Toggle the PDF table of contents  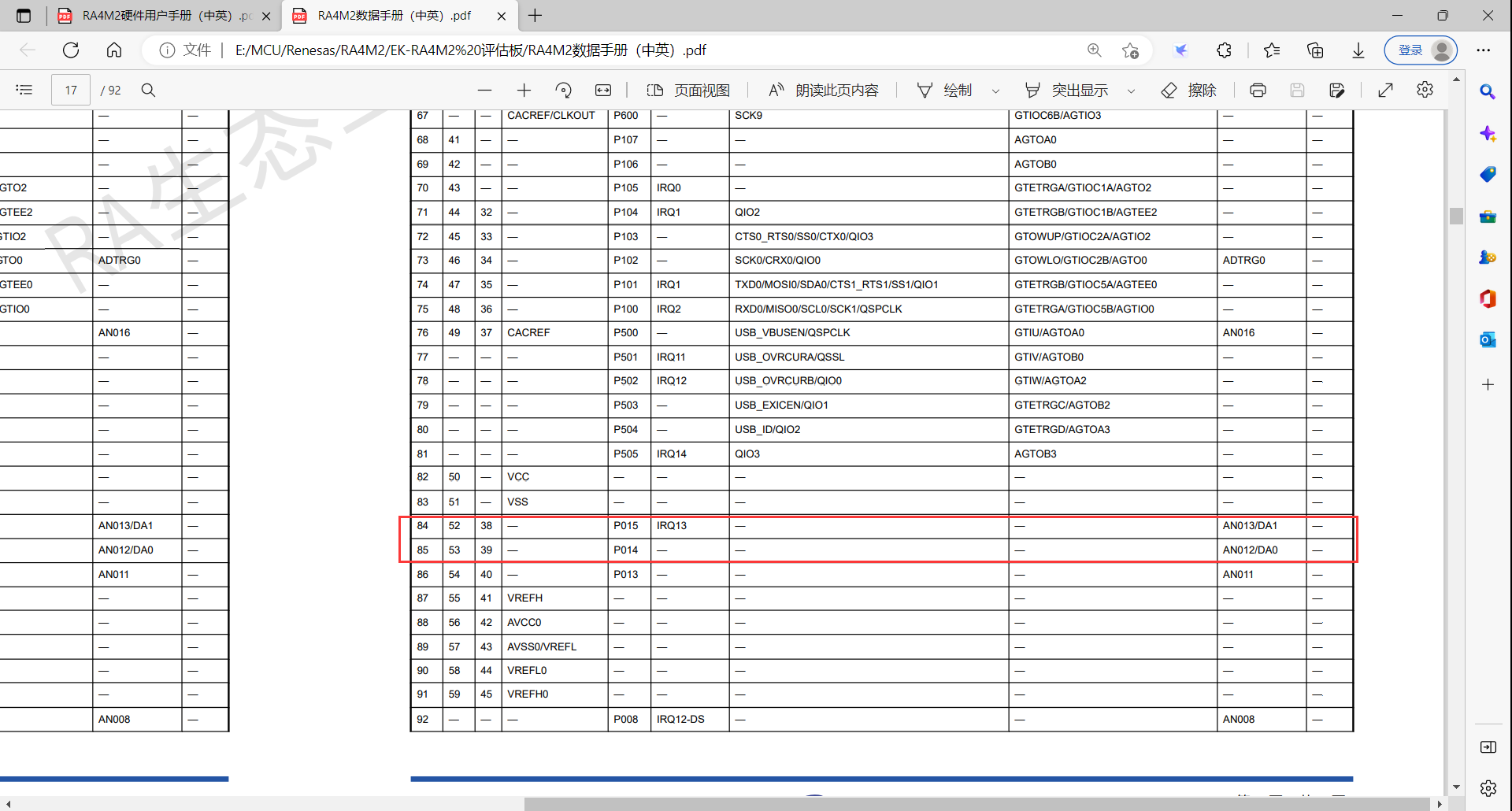[x=24, y=90]
